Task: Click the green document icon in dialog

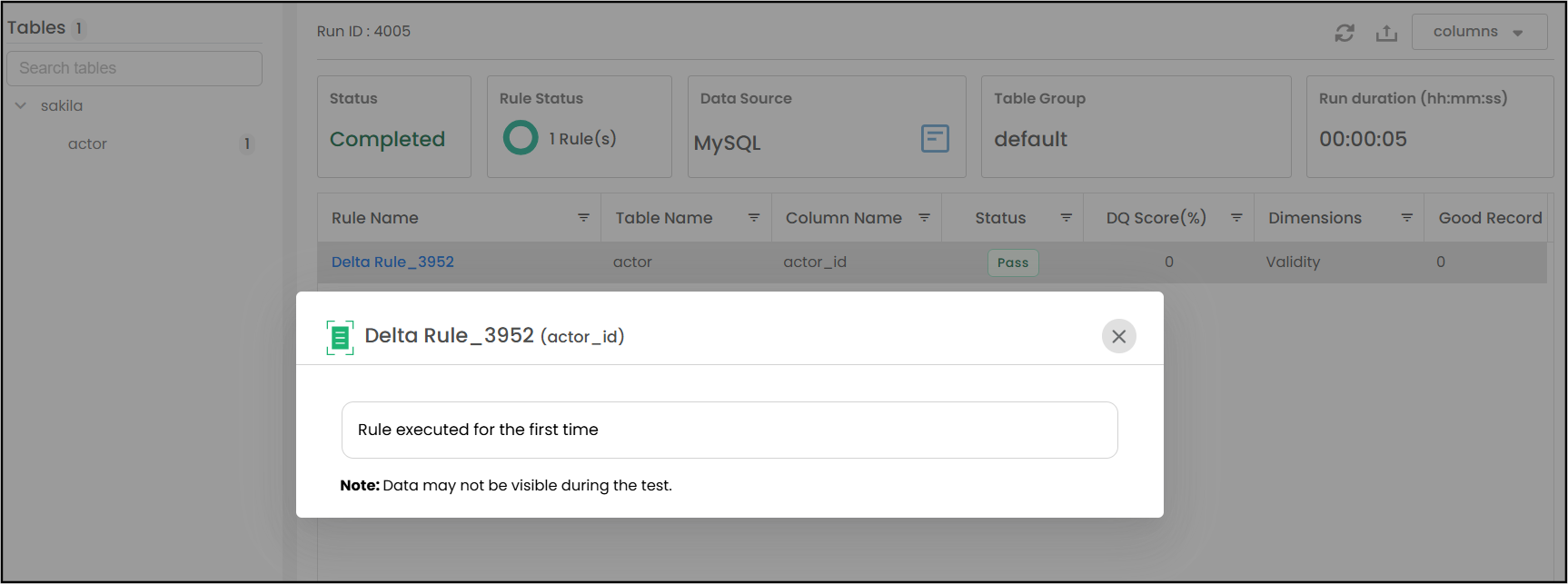Action: coord(340,338)
